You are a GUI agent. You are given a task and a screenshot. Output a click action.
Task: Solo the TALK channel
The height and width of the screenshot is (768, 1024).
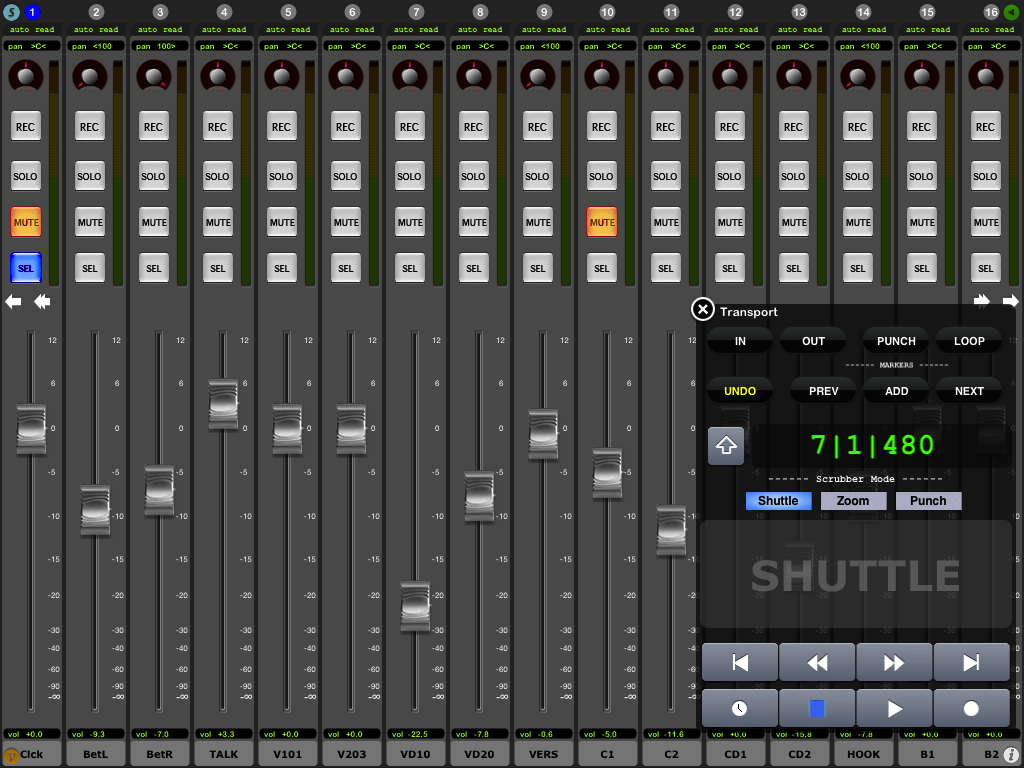coord(217,176)
